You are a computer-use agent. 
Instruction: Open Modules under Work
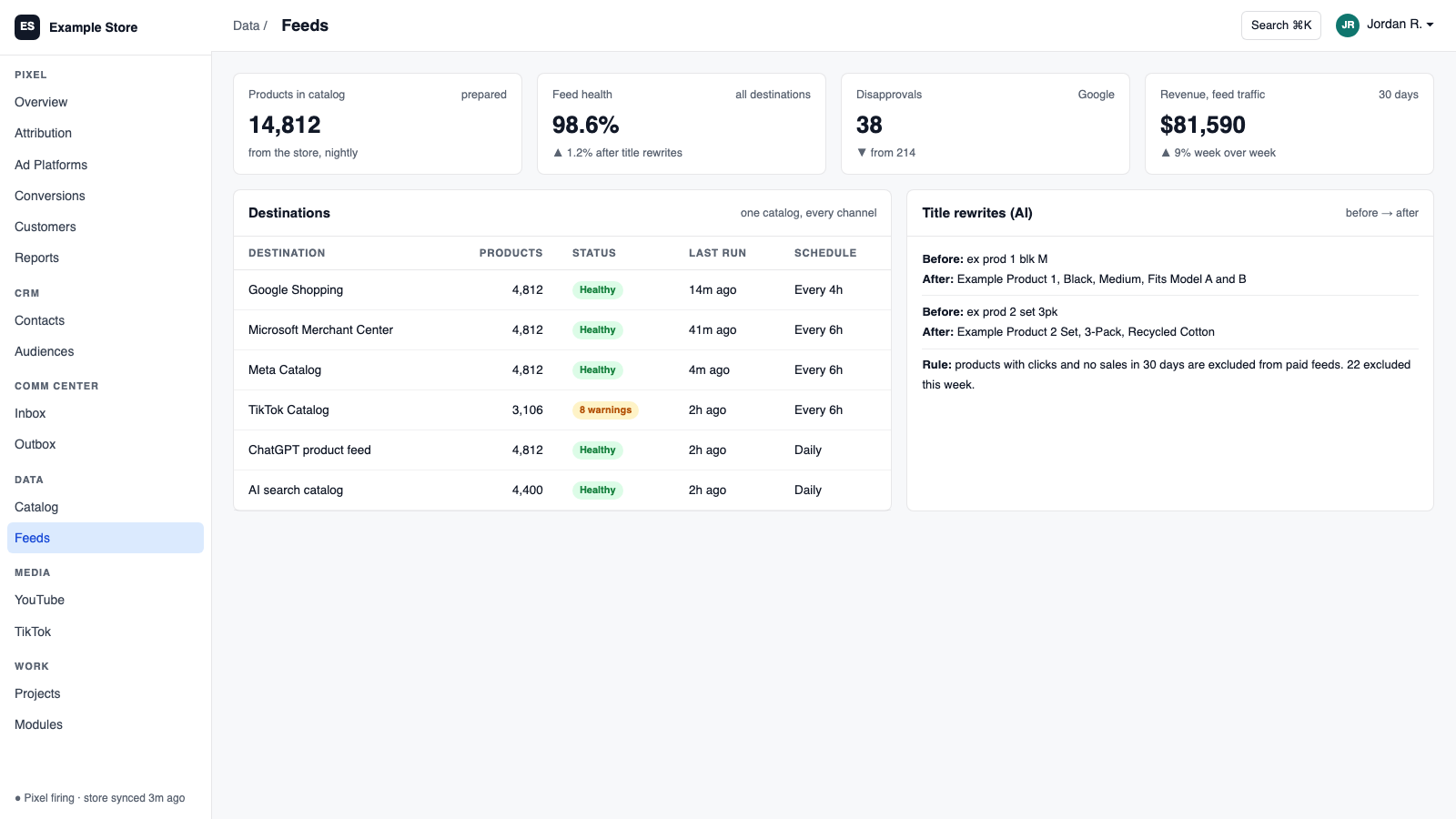[106, 724]
